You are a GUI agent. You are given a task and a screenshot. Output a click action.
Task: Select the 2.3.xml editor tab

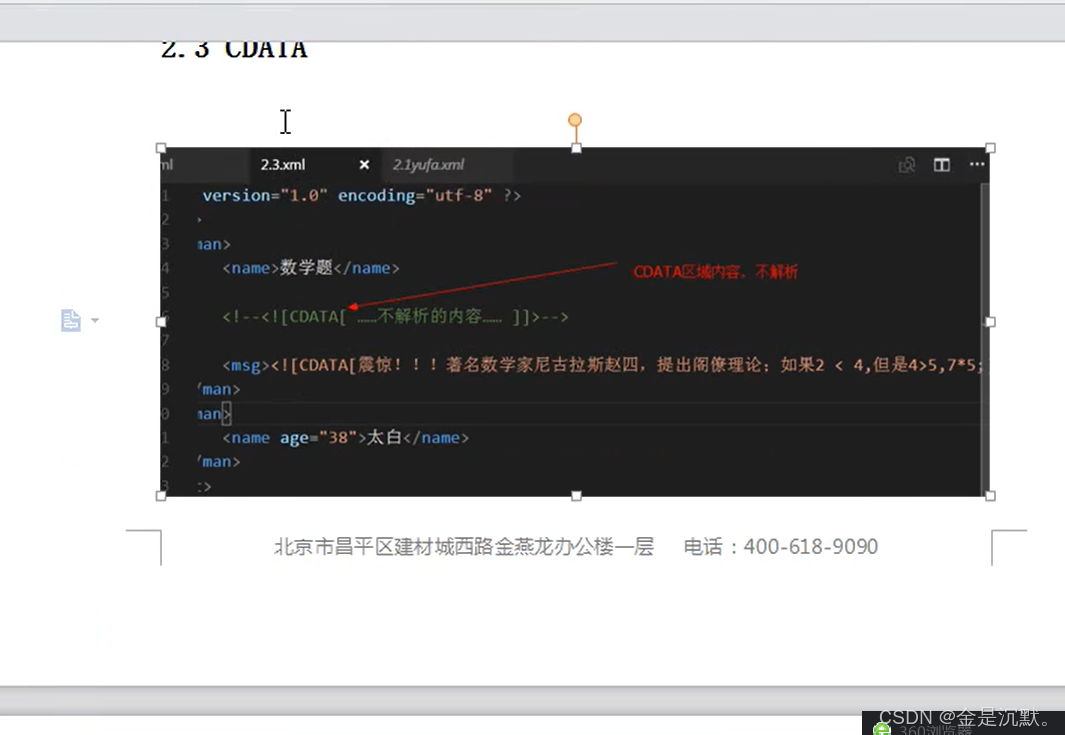point(283,164)
